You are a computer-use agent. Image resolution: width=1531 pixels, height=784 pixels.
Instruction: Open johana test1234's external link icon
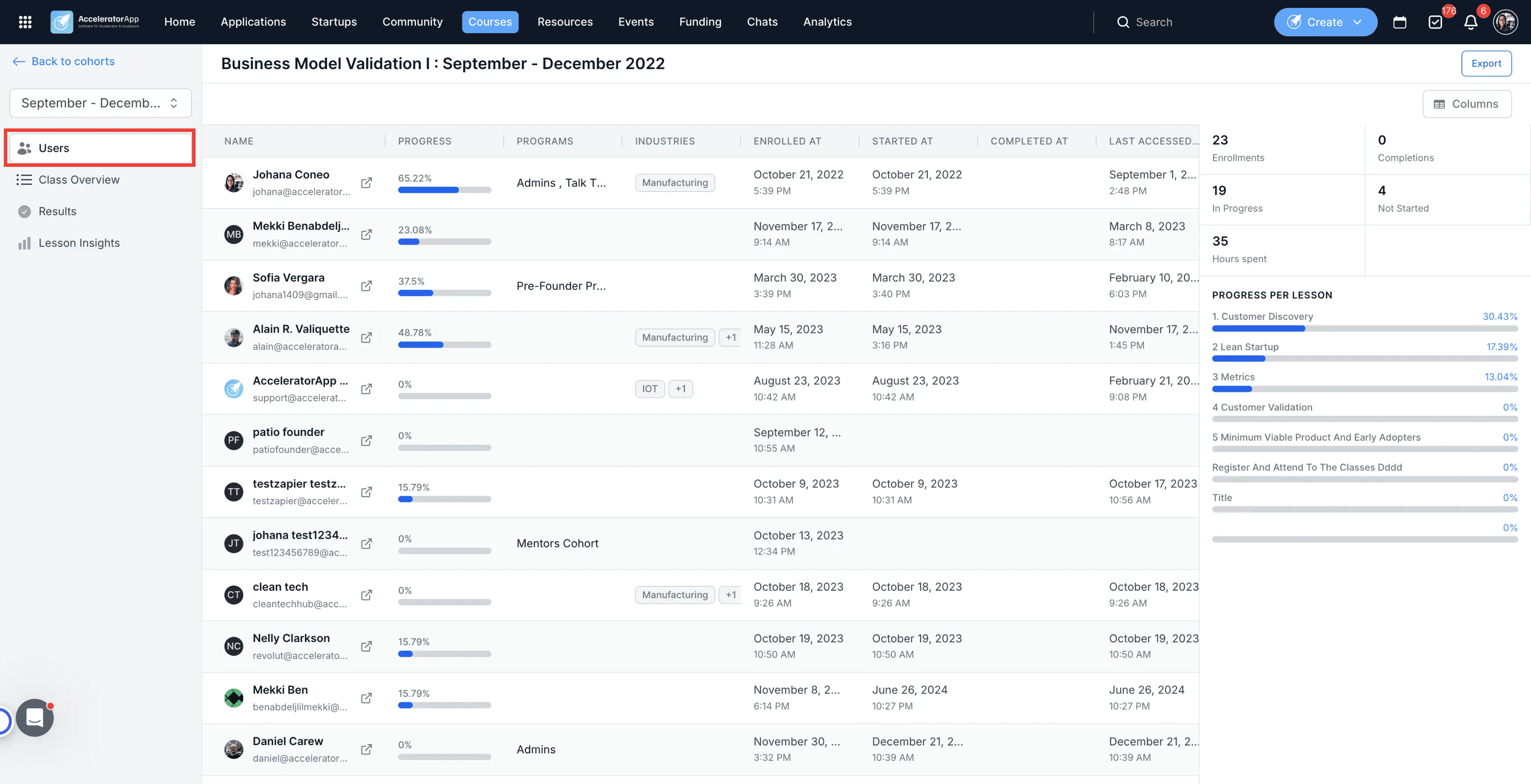click(x=367, y=544)
